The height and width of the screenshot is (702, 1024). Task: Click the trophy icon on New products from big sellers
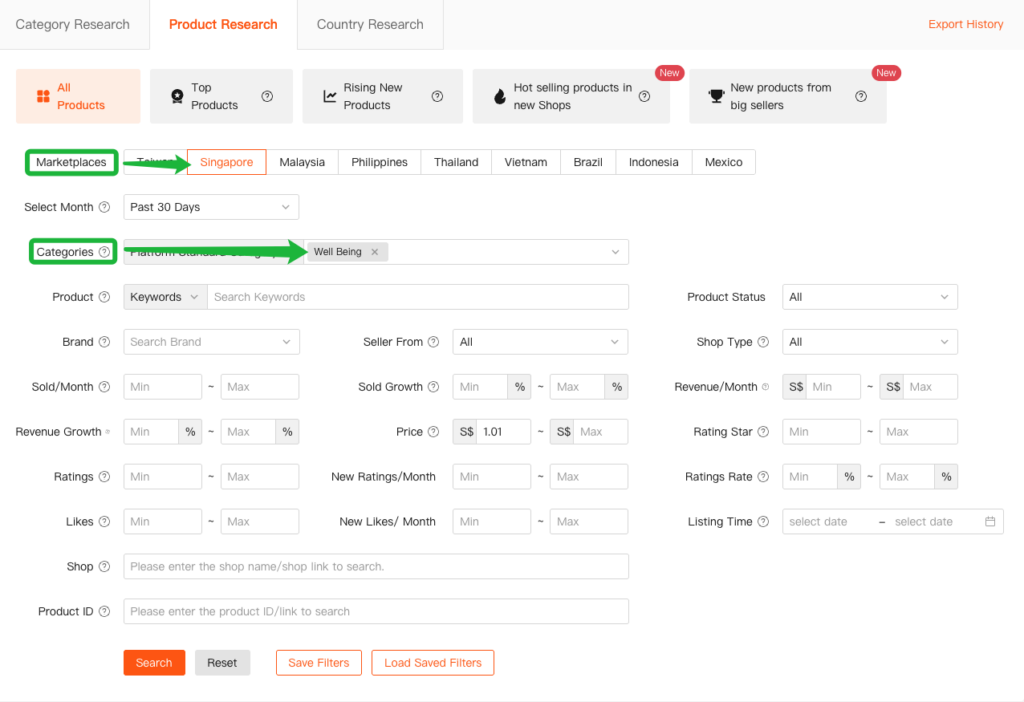(x=716, y=97)
